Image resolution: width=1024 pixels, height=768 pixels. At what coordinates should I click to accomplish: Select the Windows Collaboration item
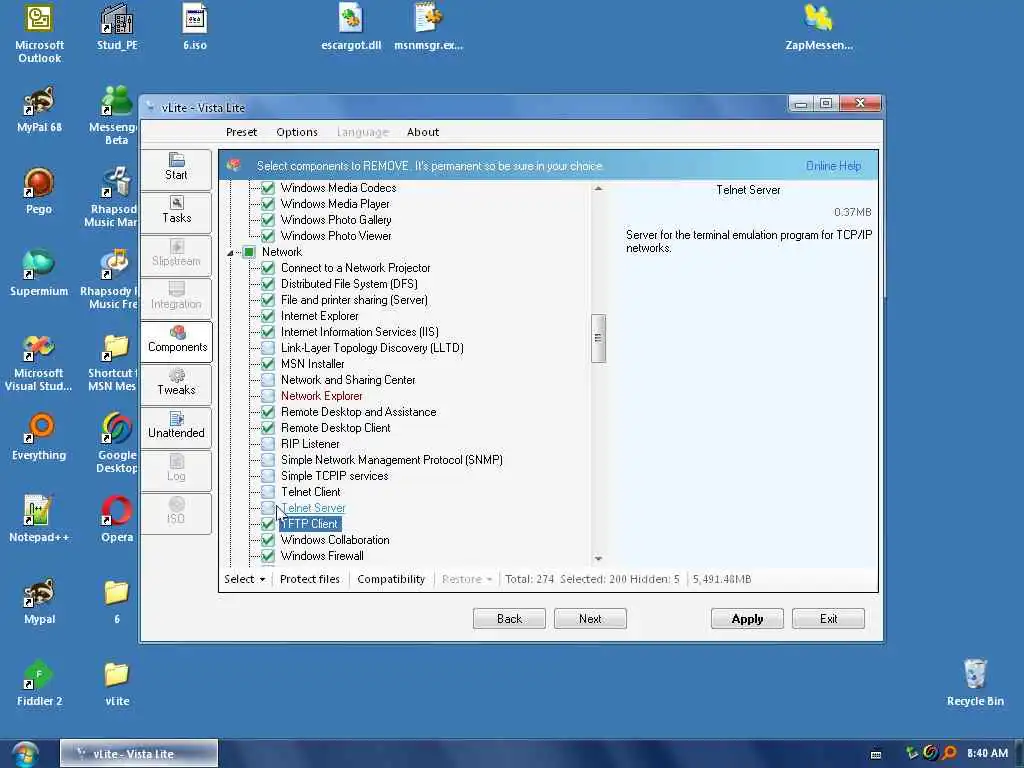335,540
